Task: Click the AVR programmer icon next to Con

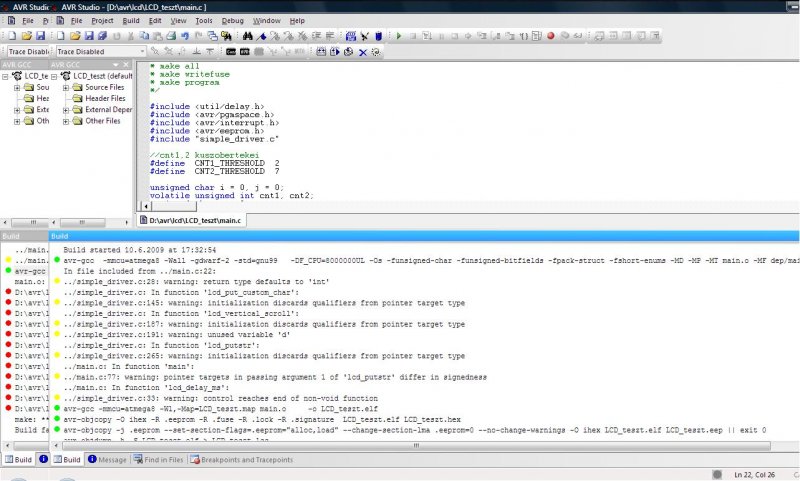Action: click(x=244, y=52)
